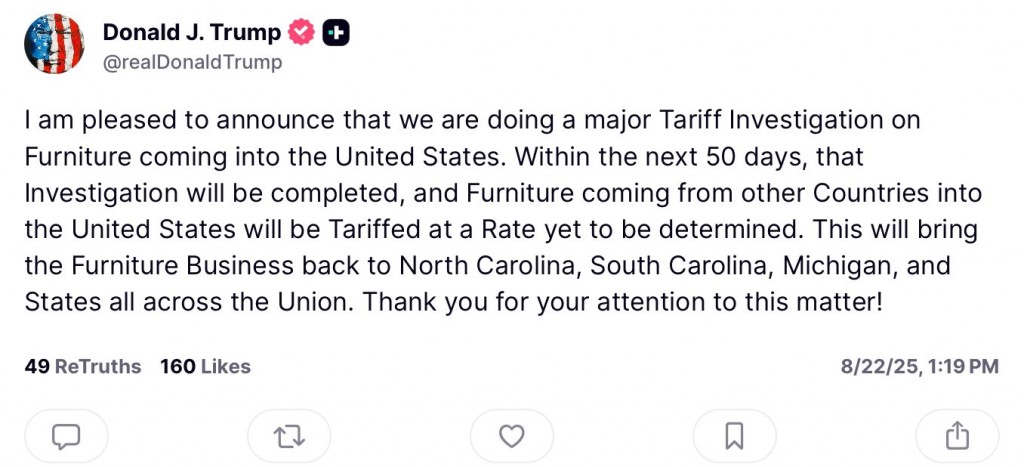Like the post with the heart icon

(x=511, y=436)
